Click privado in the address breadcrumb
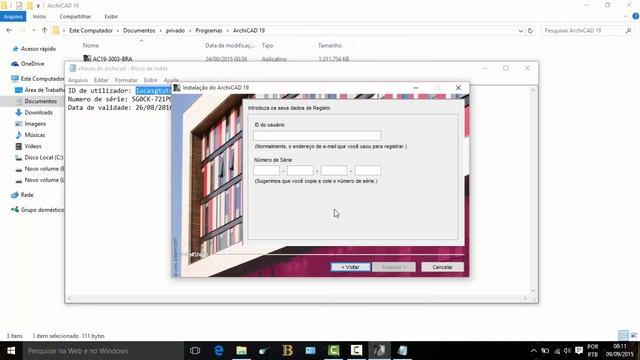640x360 pixels. tap(175, 31)
